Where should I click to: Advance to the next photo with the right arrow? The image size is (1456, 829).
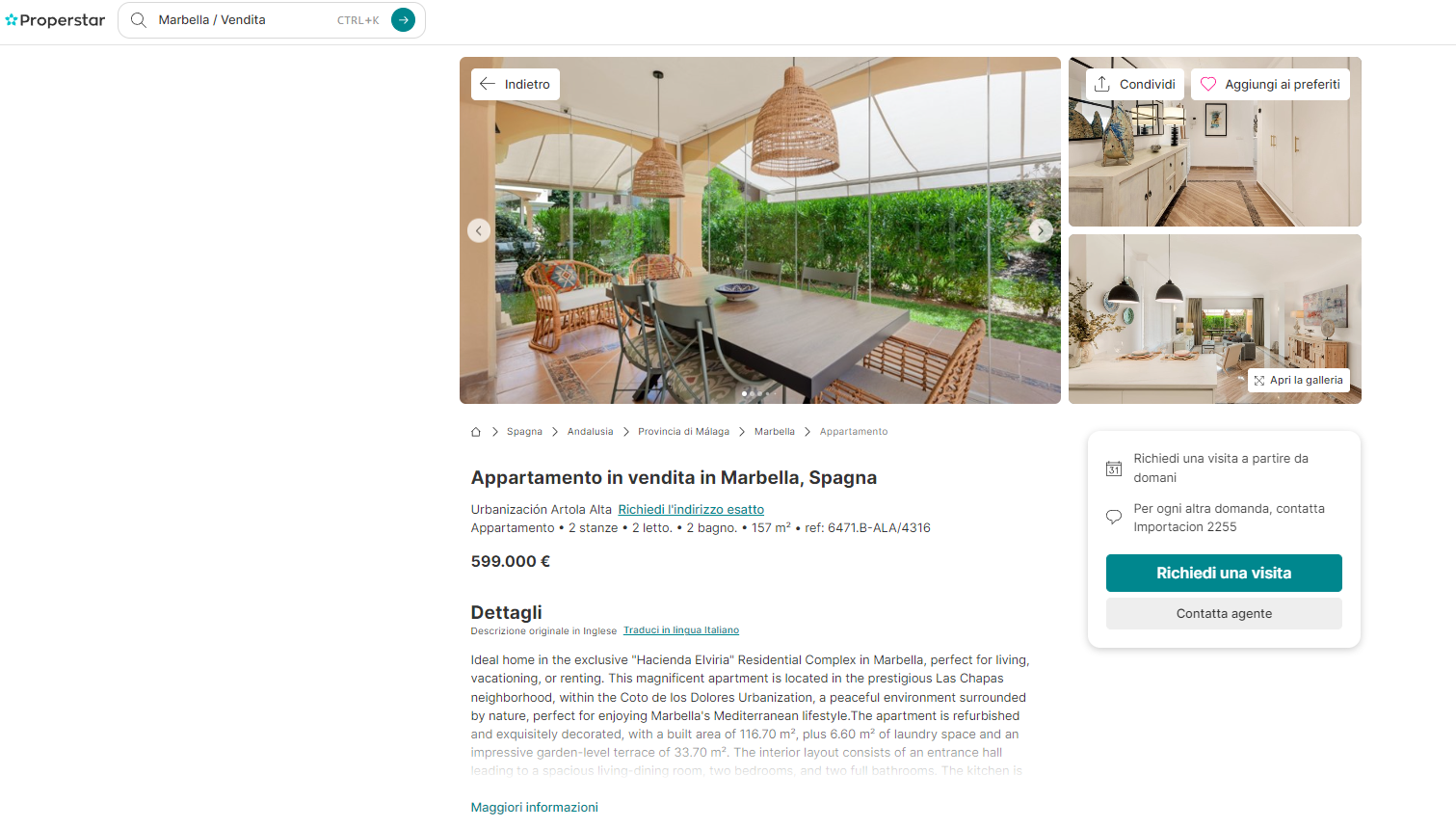coord(1041,230)
